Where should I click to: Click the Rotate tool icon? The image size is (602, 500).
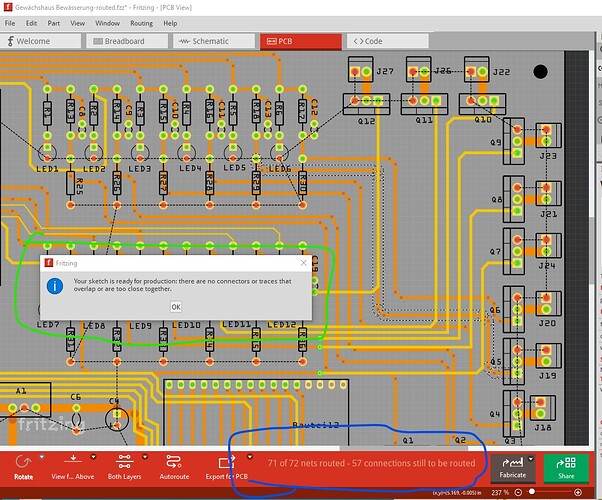pyautogui.click(x=23, y=462)
